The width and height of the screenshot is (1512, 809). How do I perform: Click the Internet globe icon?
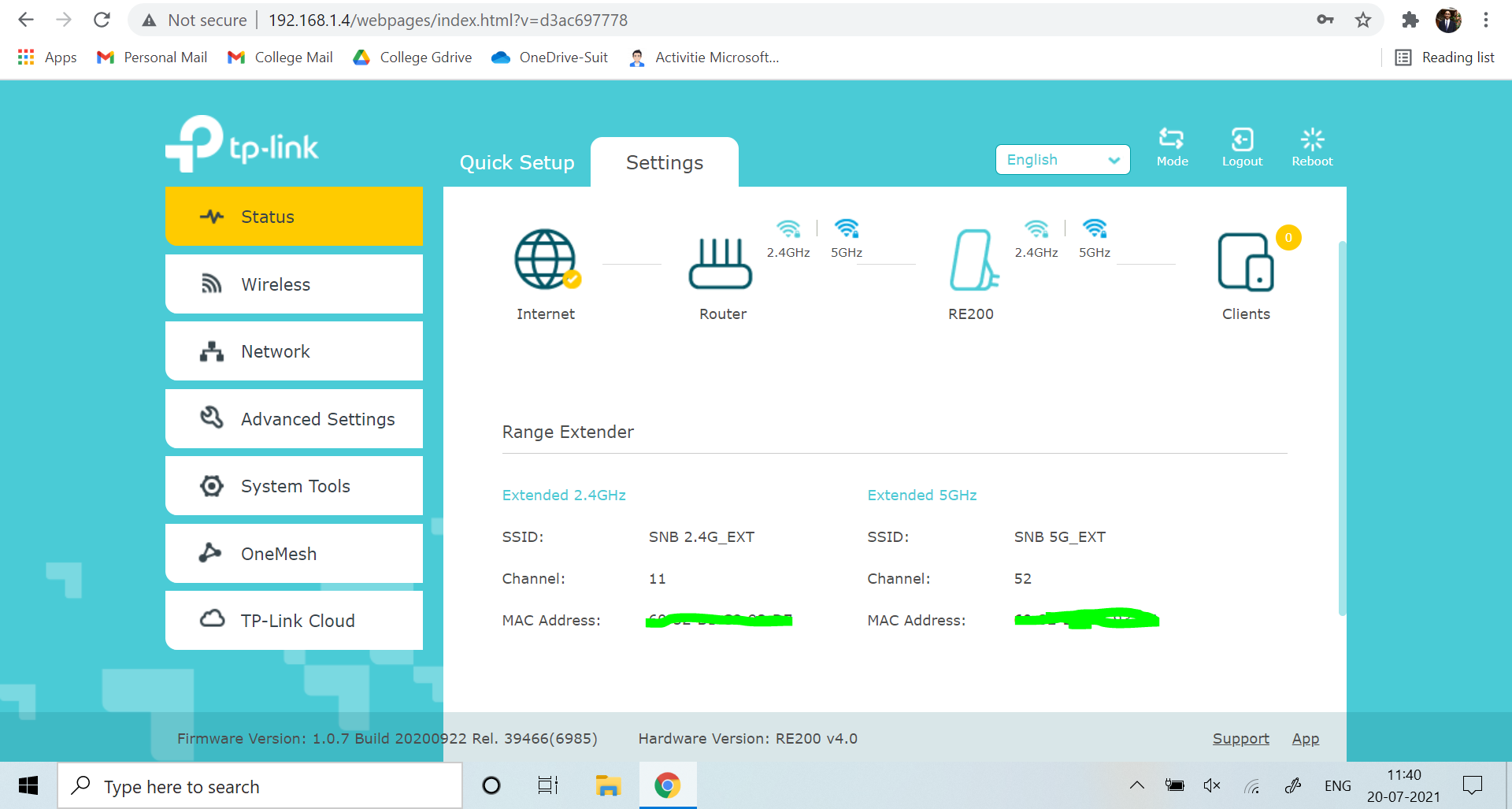tap(545, 259)
